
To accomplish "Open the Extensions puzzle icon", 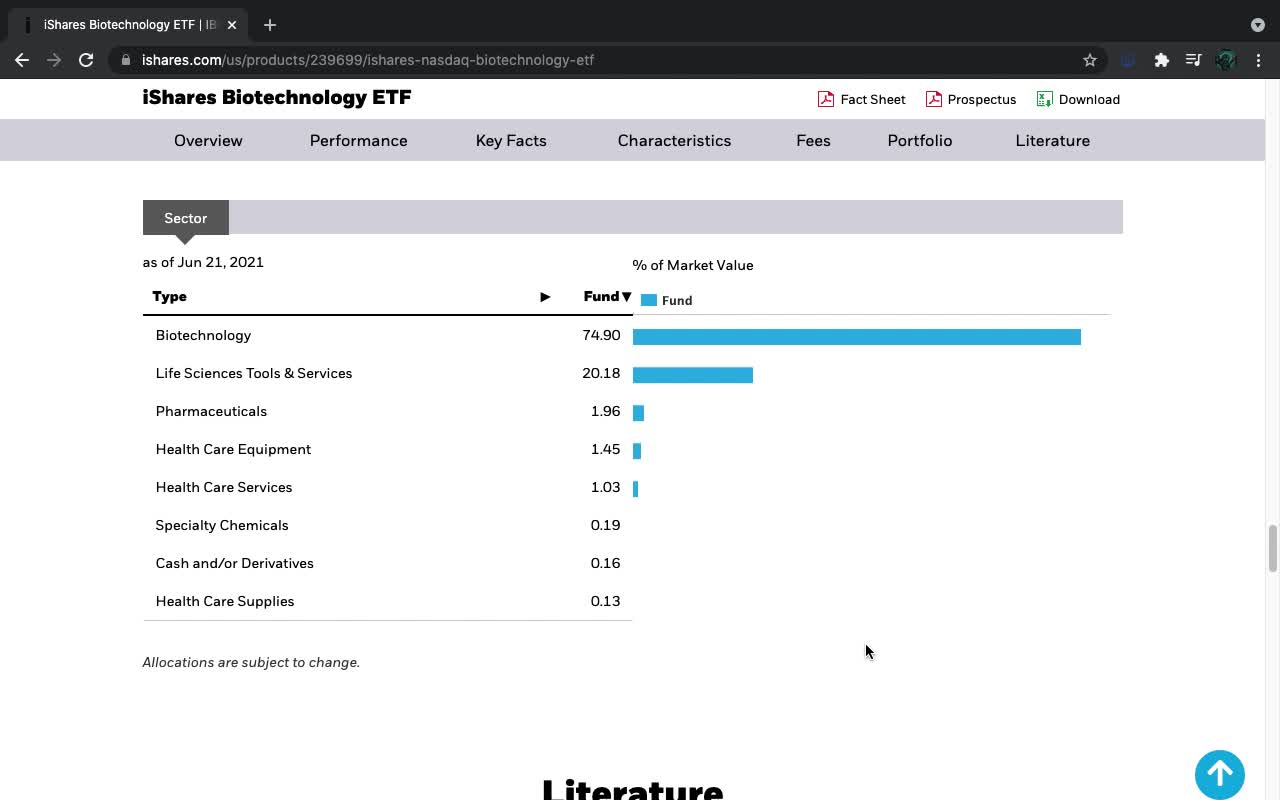I will tap(1161, 60).
